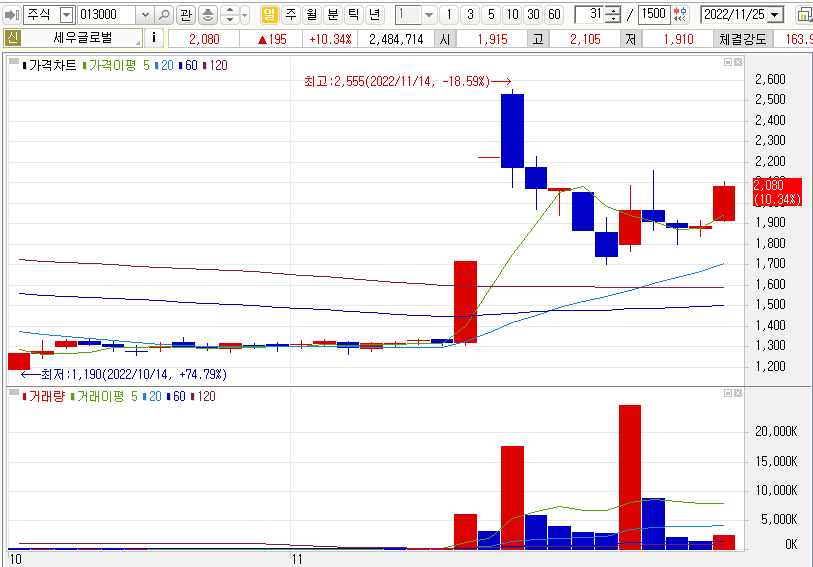Click the 관 watchlist button
The image size is (813, 567).
(x=186, y=15)
